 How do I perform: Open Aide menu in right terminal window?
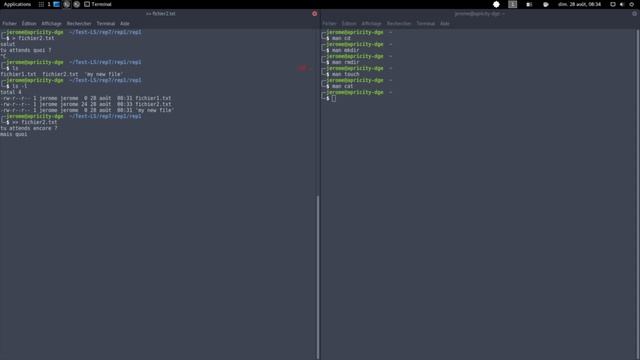point(445,24)
